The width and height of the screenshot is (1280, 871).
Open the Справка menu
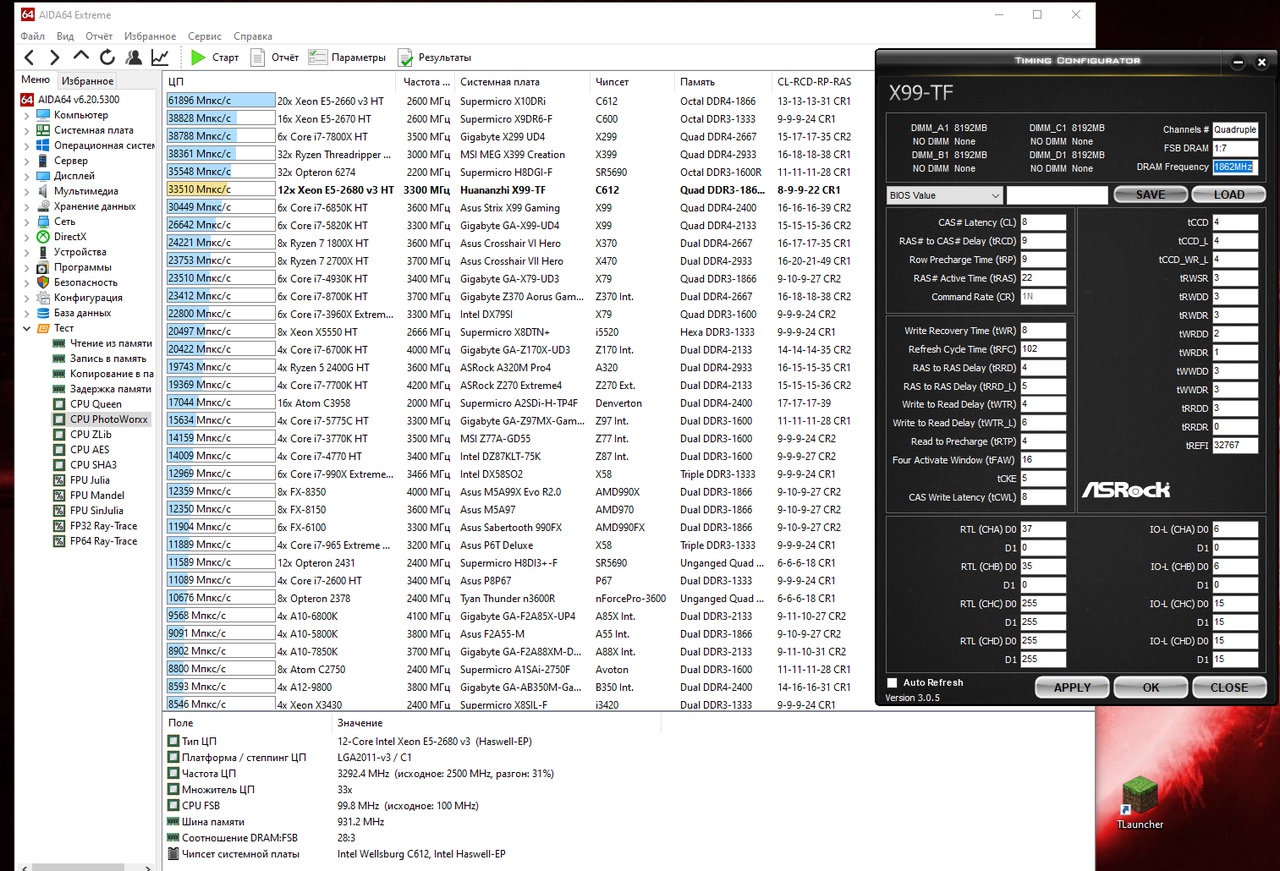pyautogui.click(x=252, y=36)
